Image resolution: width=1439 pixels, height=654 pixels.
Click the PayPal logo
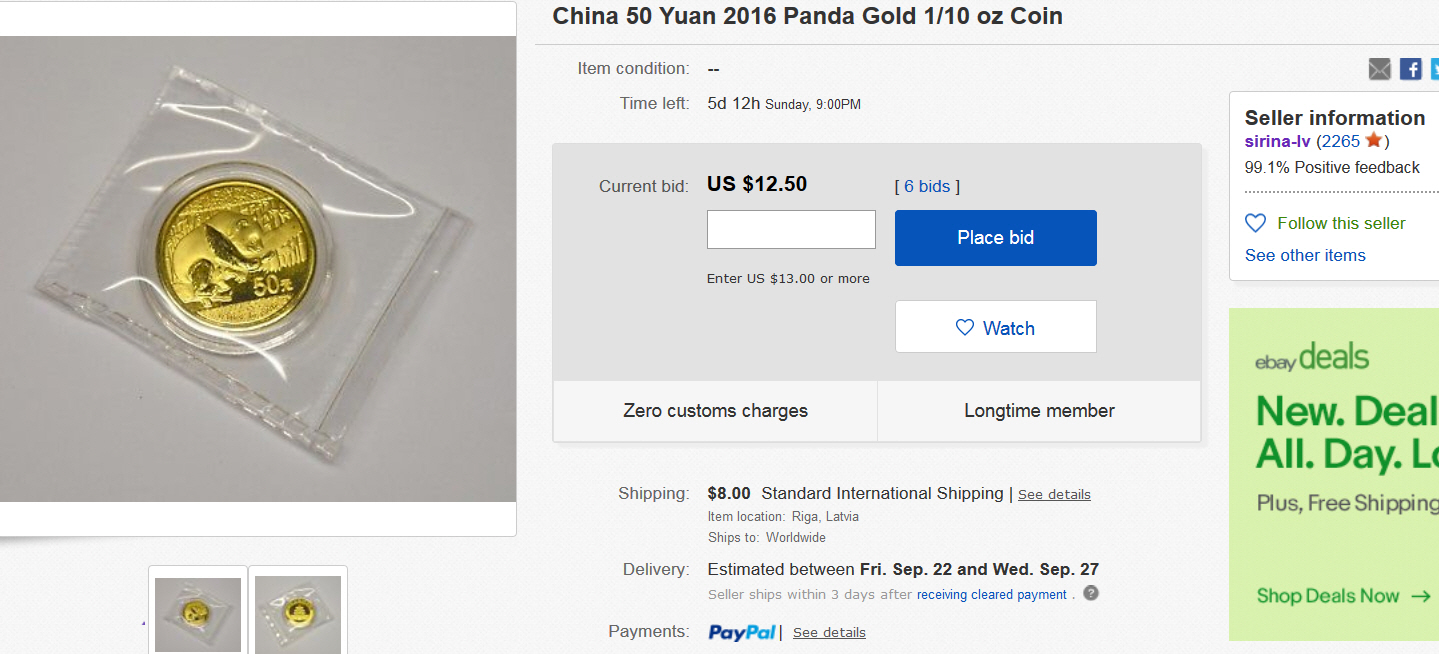point(742,632)
